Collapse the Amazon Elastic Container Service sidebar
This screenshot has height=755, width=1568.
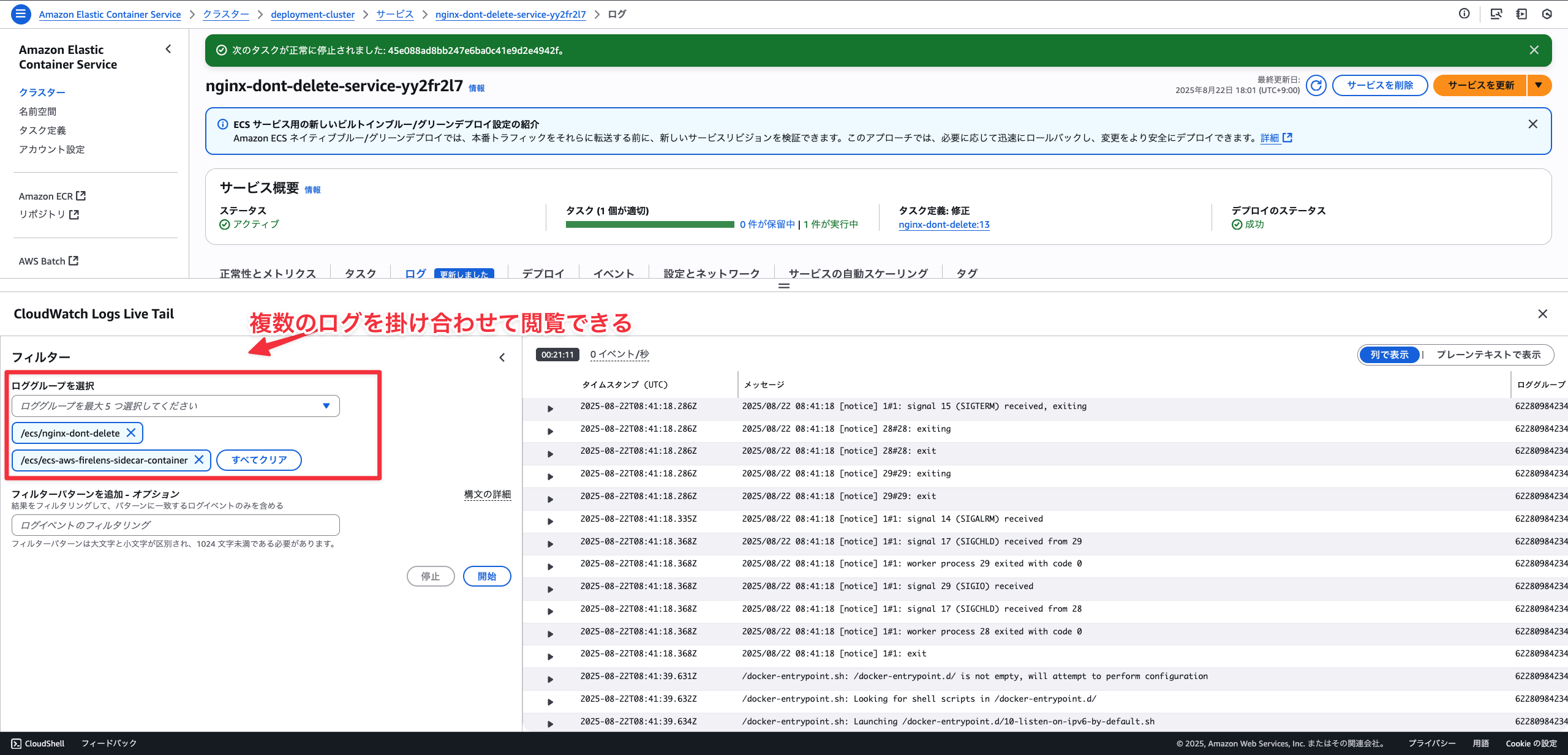tap(168, 49)
